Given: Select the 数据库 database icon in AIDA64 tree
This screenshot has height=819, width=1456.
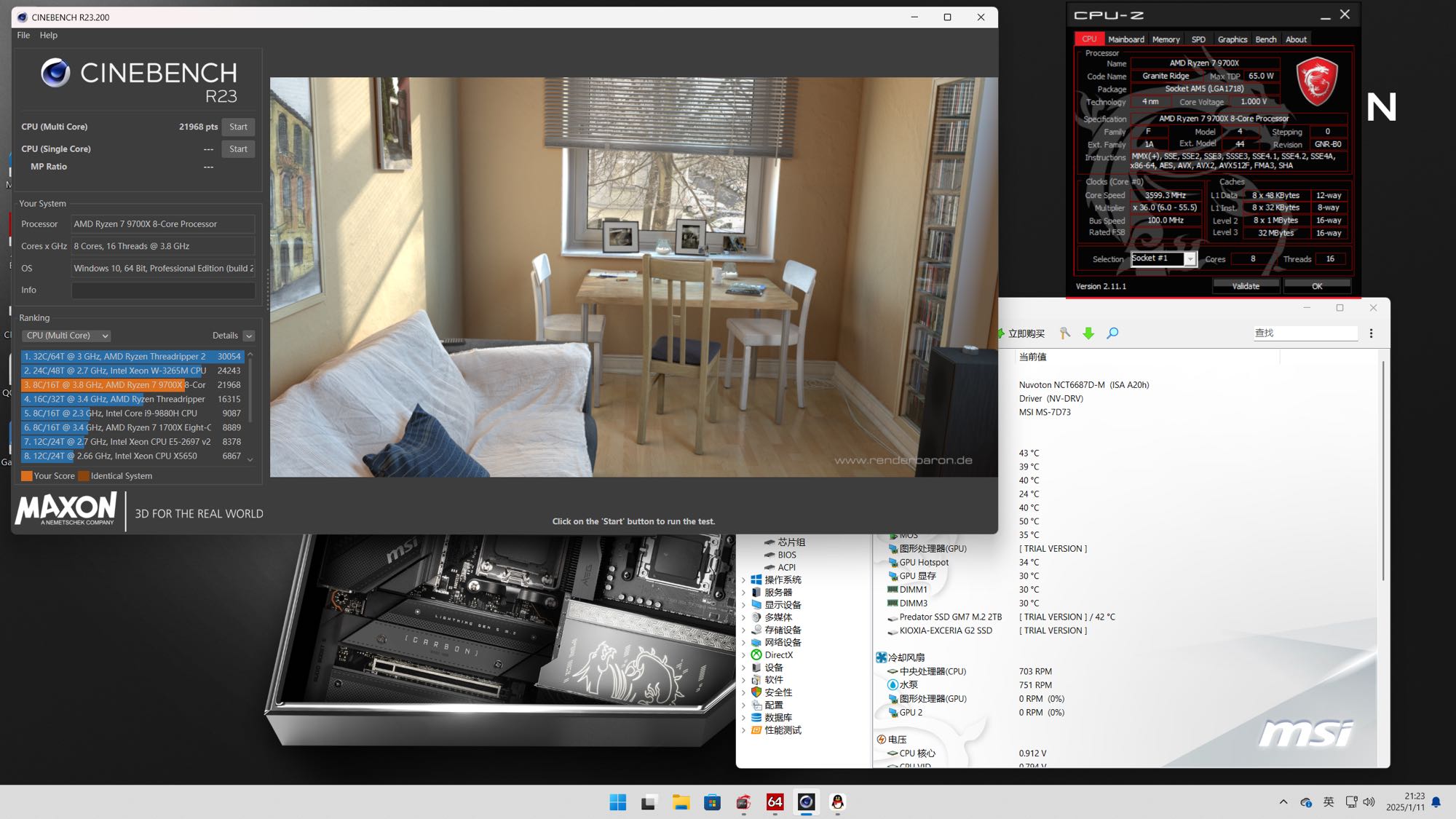Looking at the screenshot, I should [756, 717].
